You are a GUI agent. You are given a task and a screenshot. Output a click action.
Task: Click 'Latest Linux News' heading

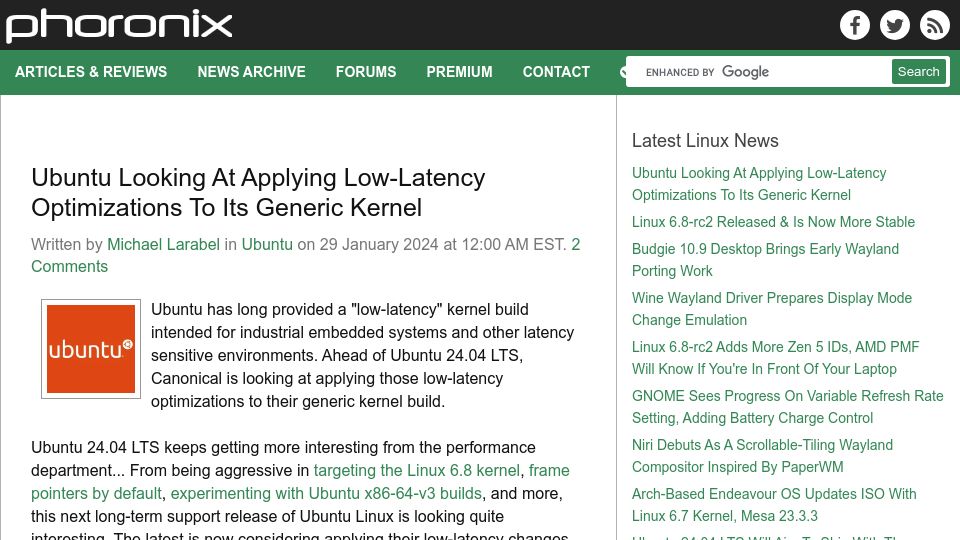tap(705, 140)
